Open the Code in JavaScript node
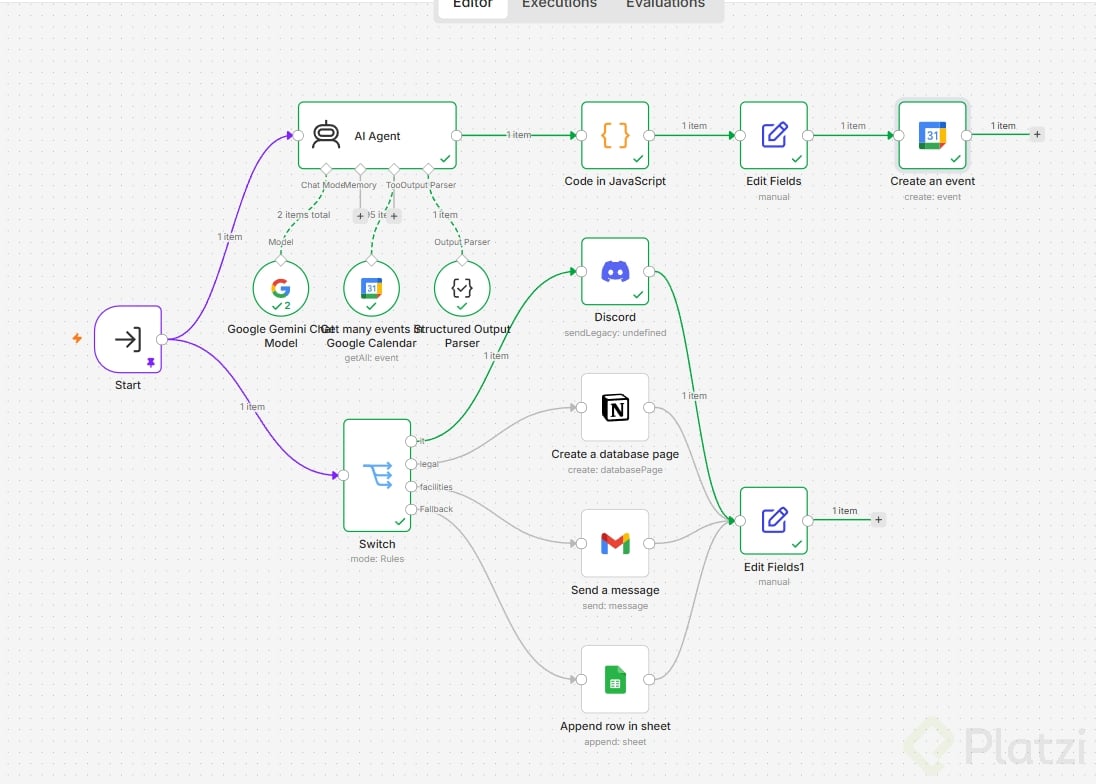 [615, 136]
